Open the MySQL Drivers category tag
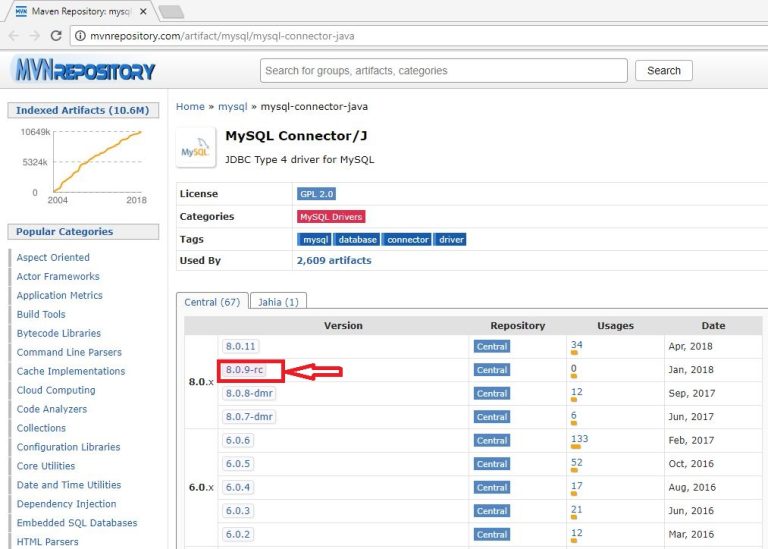The image size is (768, 549). pyautogui.click(x=331, y=216)
